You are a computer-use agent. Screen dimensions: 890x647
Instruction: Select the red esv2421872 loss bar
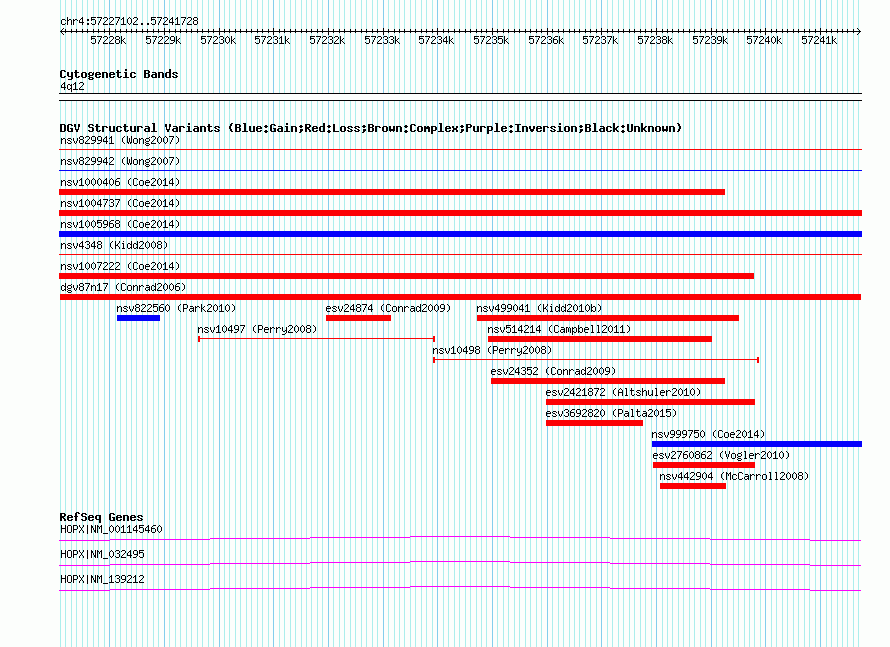pos(650,402)
